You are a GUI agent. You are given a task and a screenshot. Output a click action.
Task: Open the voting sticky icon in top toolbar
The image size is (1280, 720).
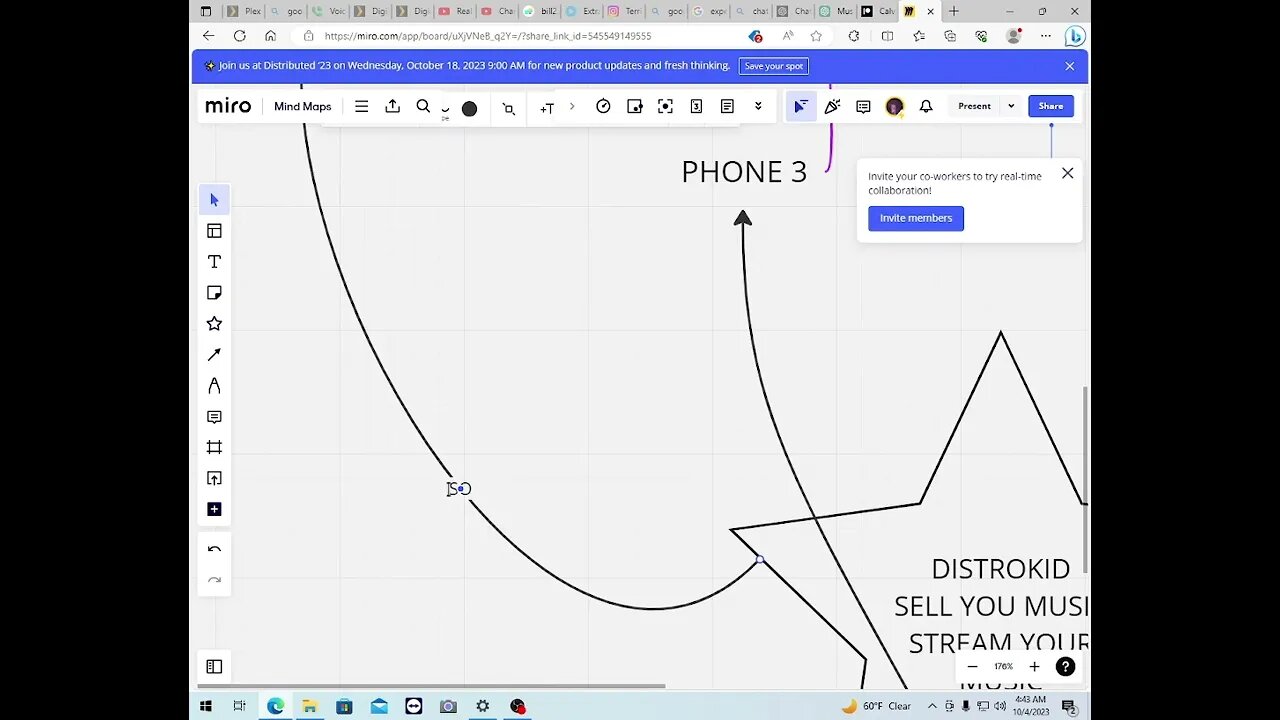click(634, 107)
